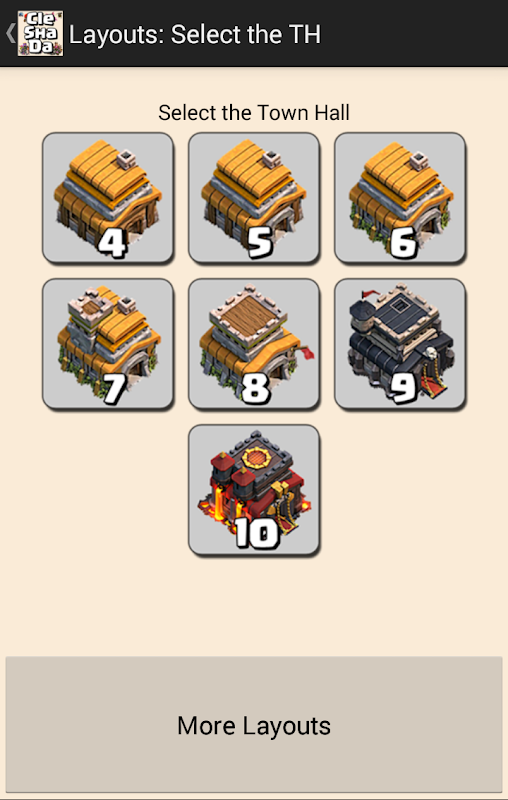Tap the number 6 badge
The image size is (508, 800).
coord(403,242)
